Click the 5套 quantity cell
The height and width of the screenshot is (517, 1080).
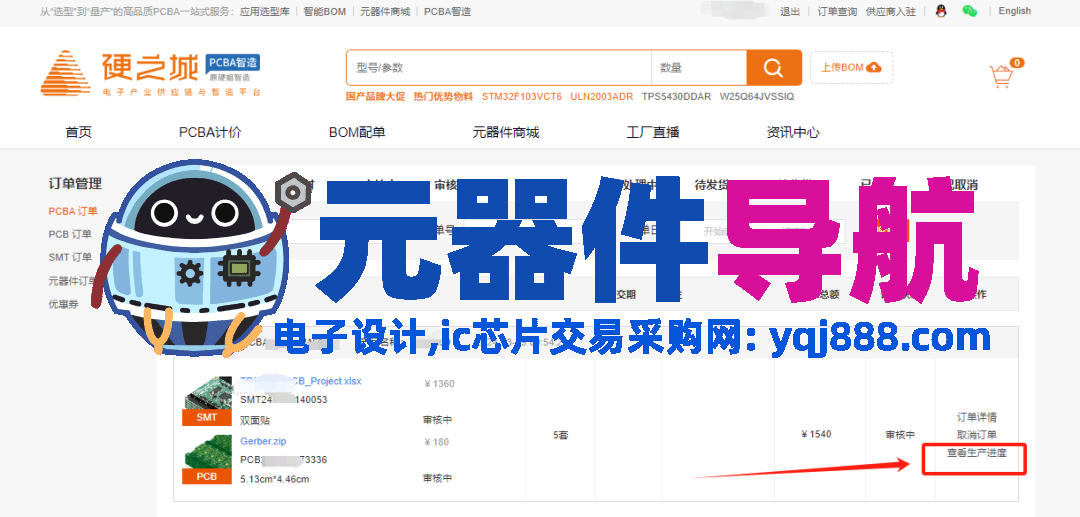click(x=561, y=435)
